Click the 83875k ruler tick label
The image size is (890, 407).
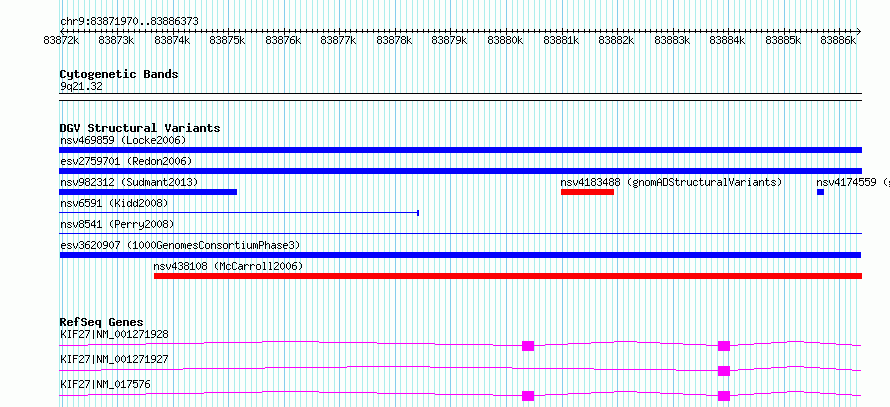227,40
